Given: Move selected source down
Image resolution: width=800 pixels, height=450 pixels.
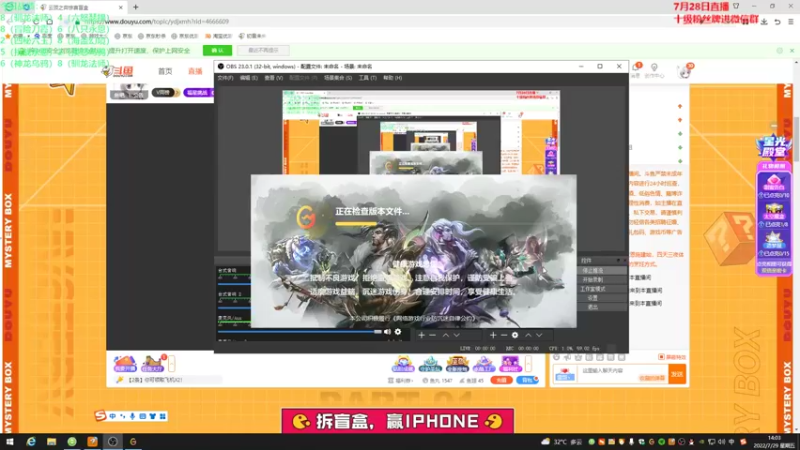Looking at the screenshot, I should [x=539, y=335].
